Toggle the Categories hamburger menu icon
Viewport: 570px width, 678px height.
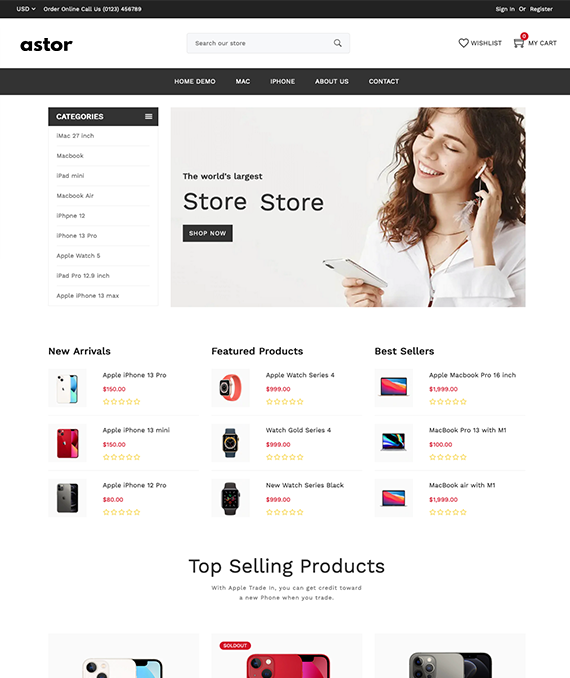tap(148, 116)
